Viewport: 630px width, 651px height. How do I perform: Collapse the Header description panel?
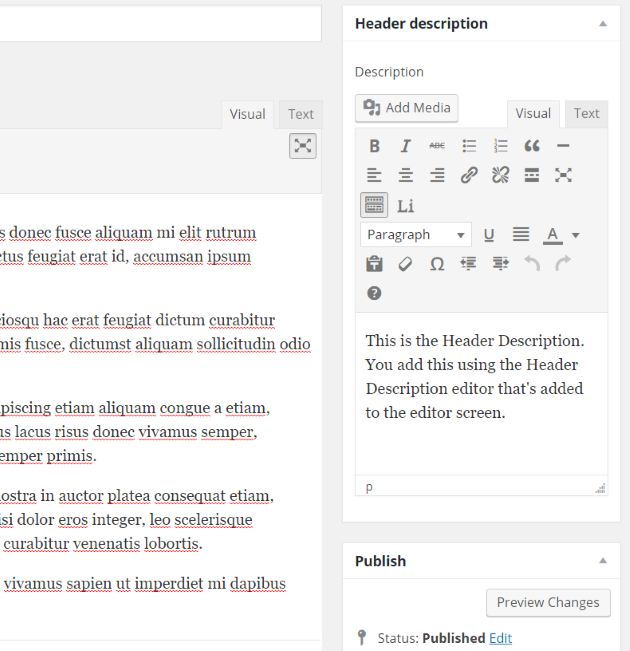point(603,24)
